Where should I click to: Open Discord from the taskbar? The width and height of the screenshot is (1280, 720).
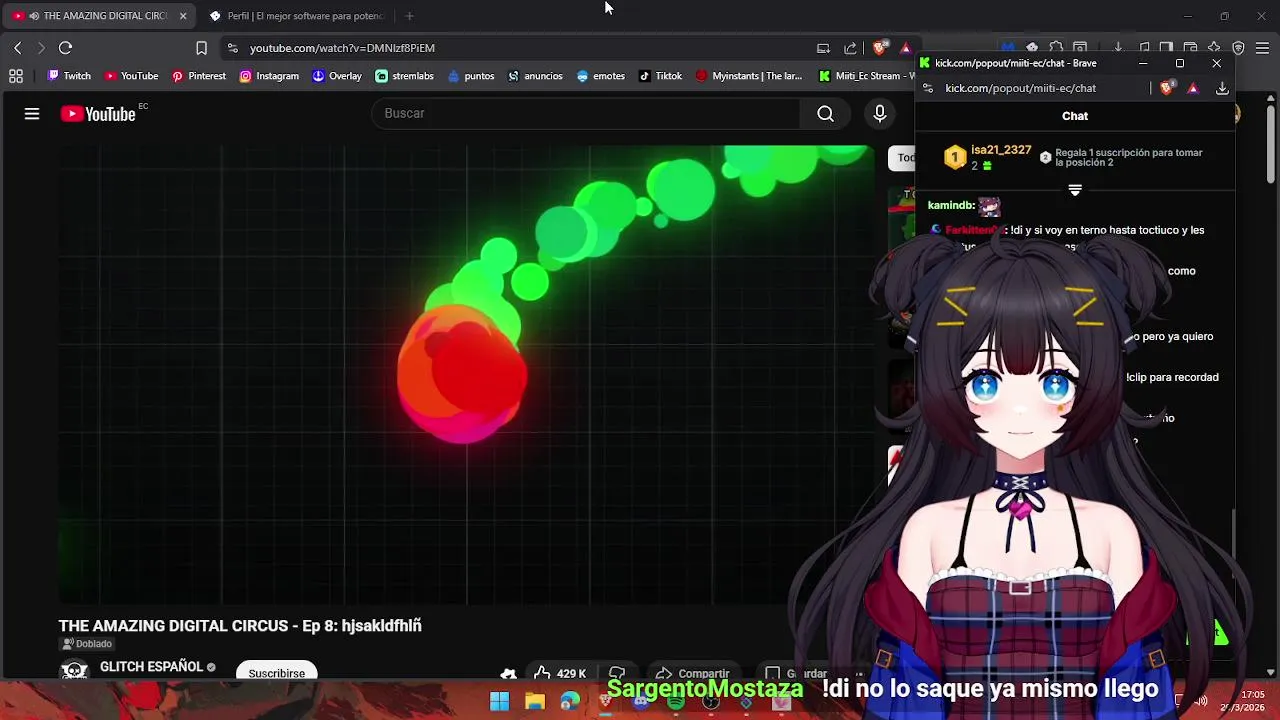641,701
